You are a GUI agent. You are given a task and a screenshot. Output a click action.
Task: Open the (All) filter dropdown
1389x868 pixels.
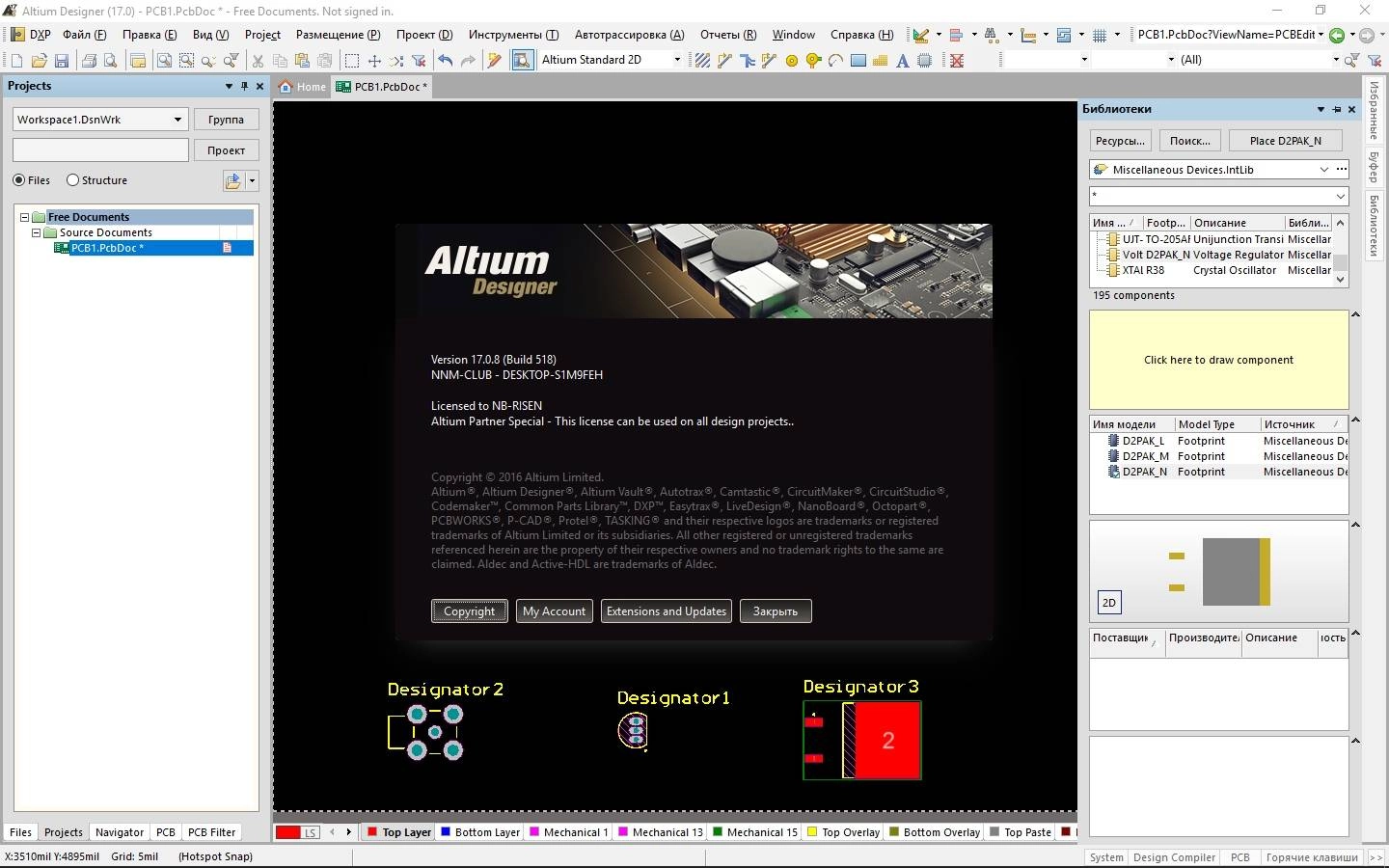pyautogui.click(x=1336, y=60)
